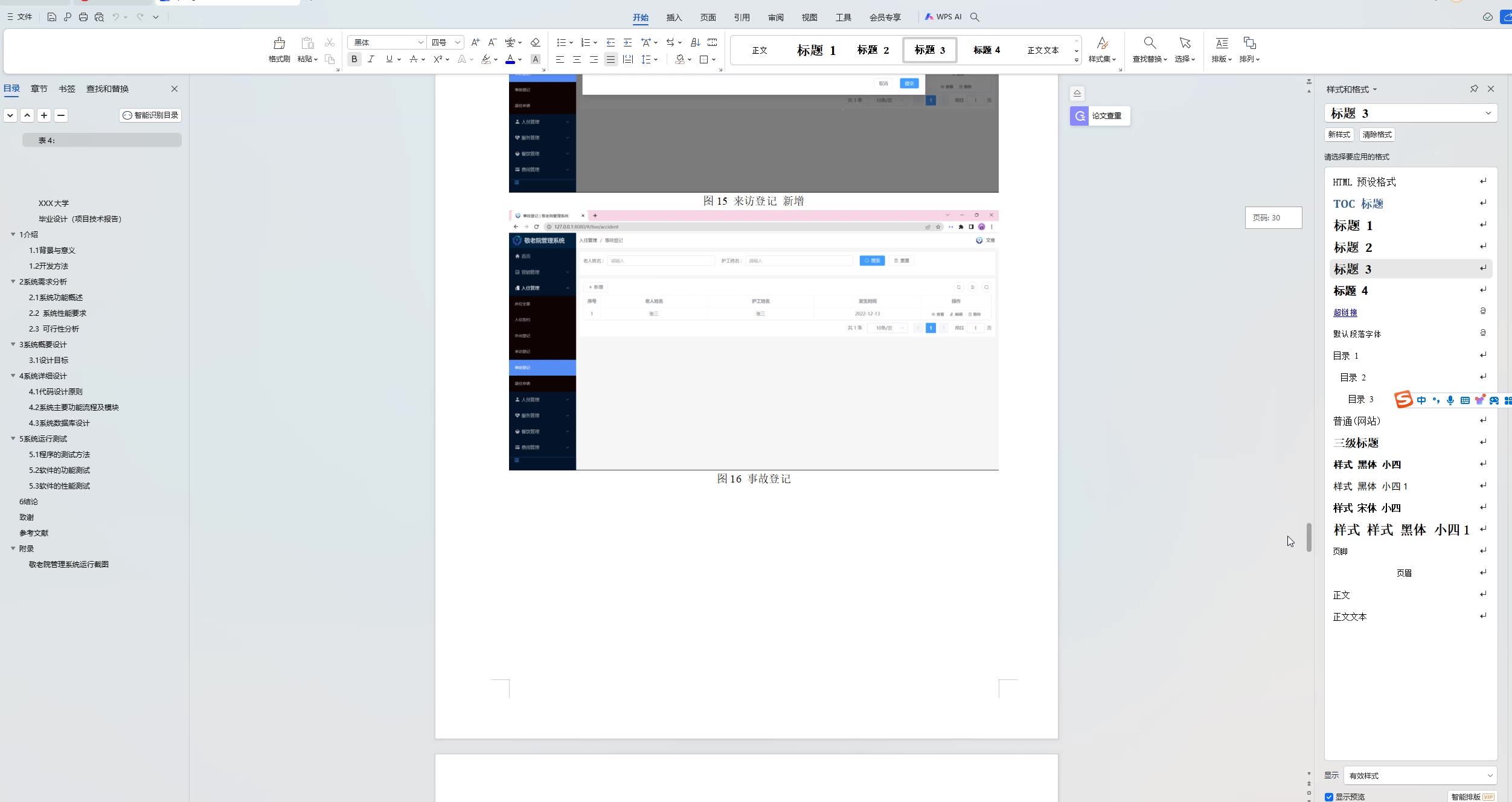
Task: Switch to the 插入 ribbon tab
Action: coord(674,18)
